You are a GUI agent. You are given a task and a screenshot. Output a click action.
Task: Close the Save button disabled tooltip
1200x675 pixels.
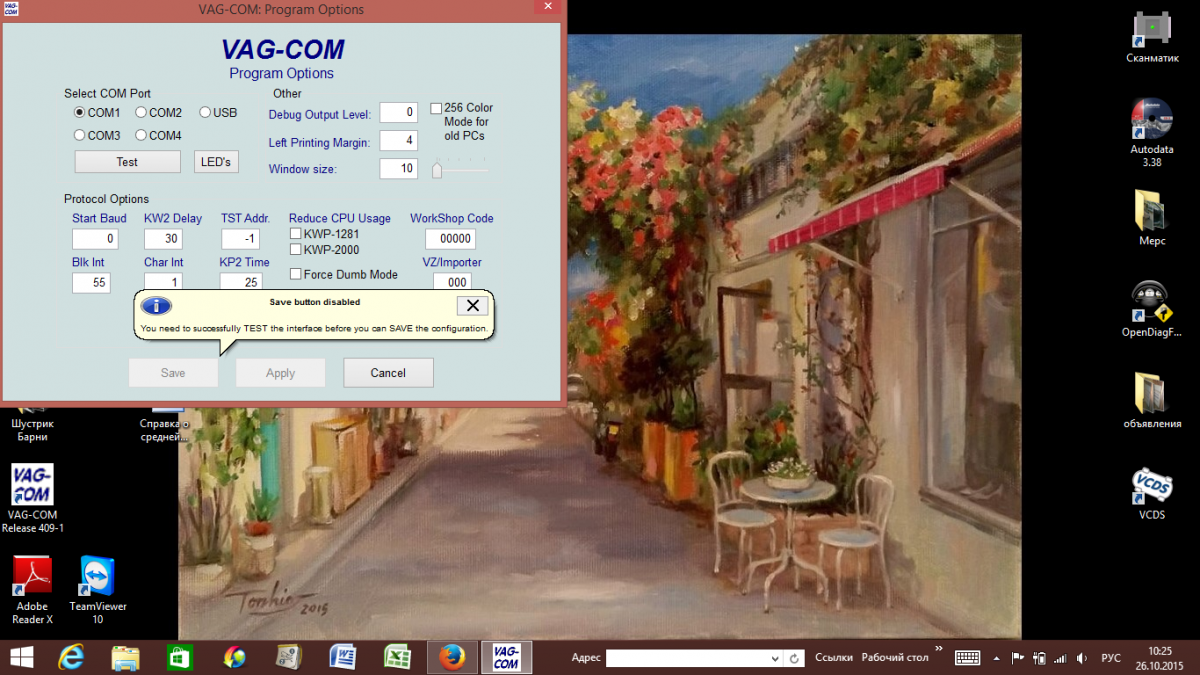click(473, 306)
